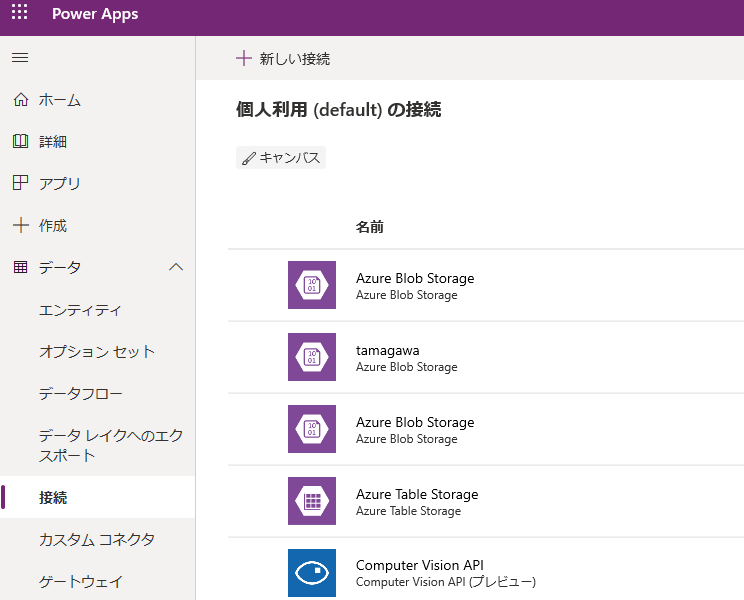
Task: Click the キャンバス filter tag
Action: pos(281,157)
